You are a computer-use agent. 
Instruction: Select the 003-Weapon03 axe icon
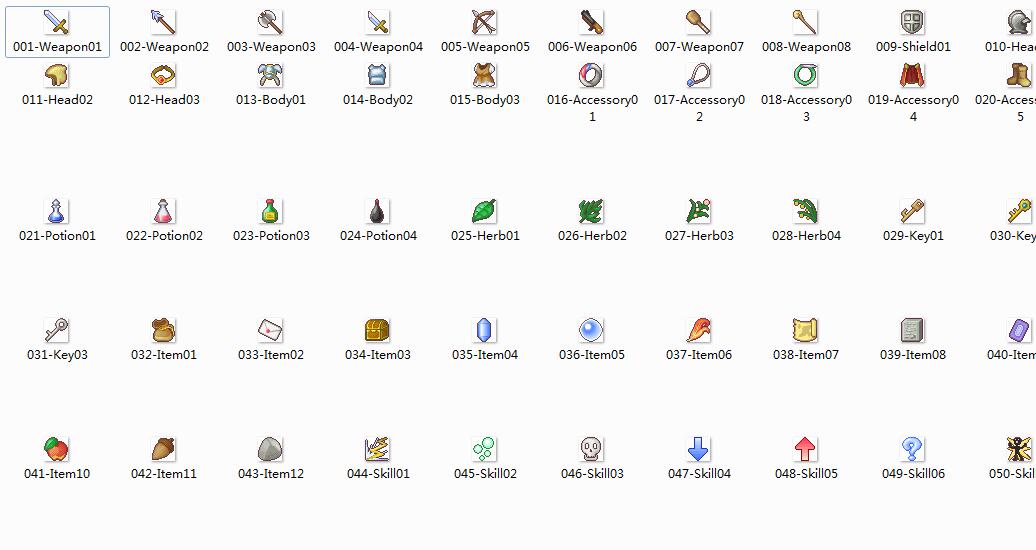click(x=271, y=22)
